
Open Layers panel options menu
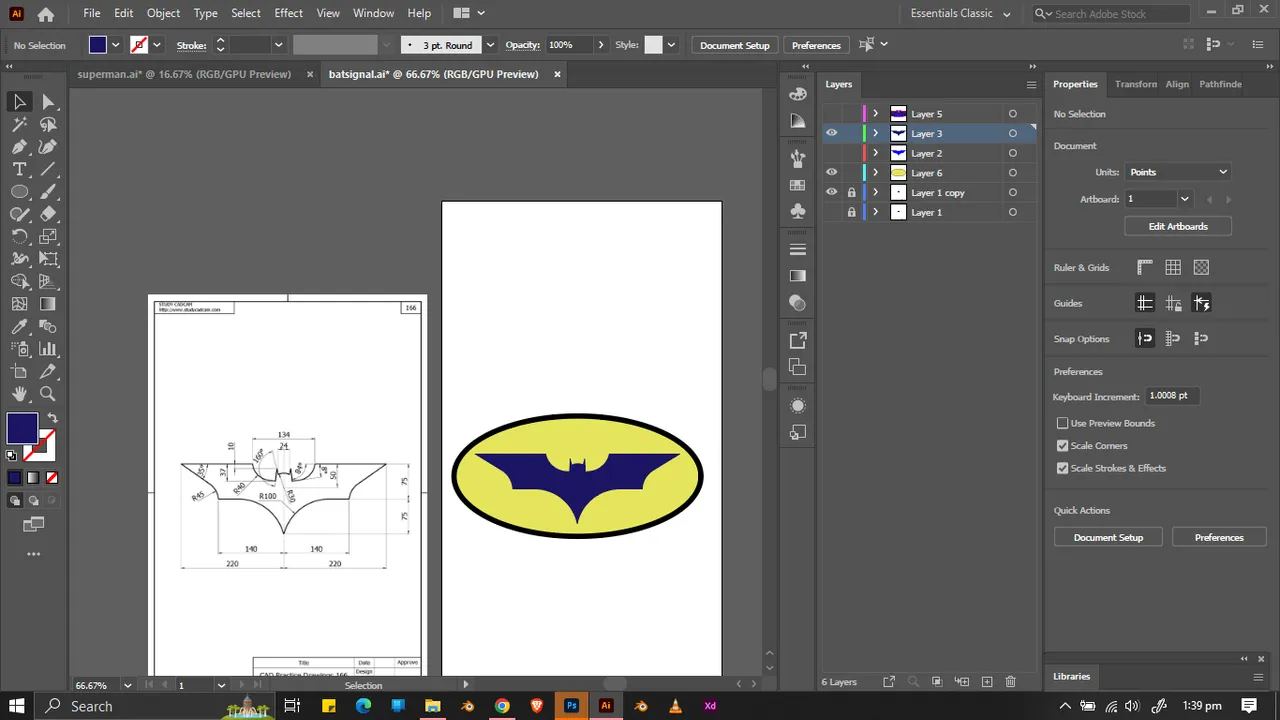(x=1031, y=85)
